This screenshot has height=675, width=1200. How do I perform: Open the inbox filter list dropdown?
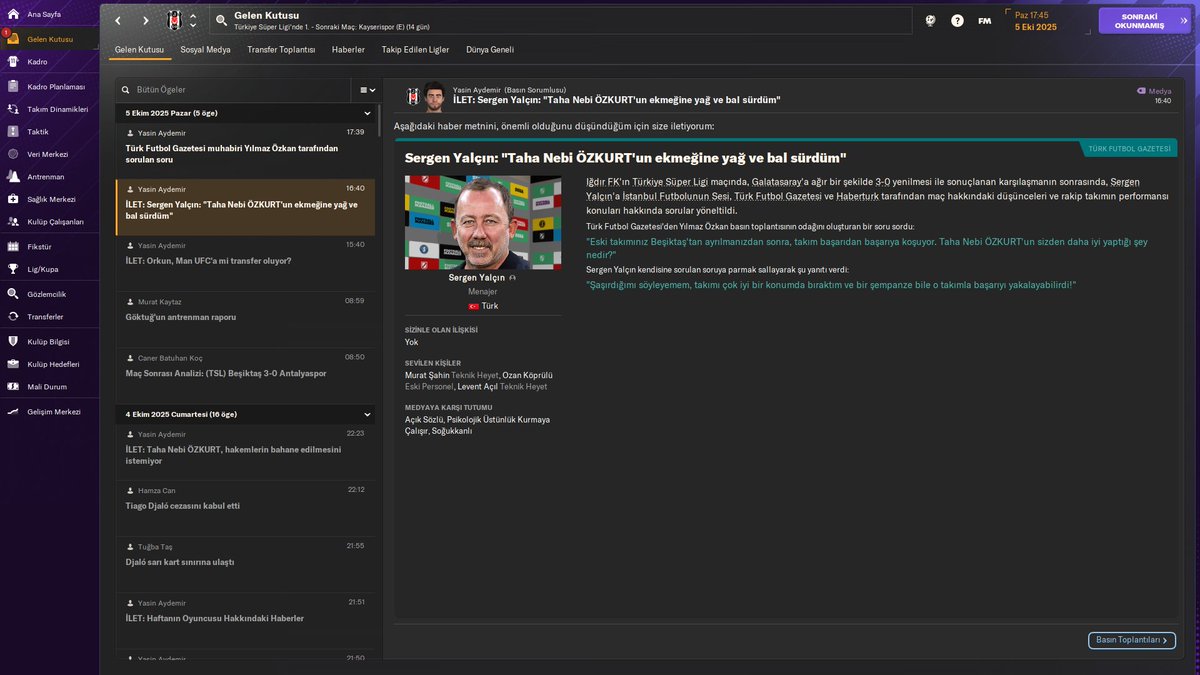(x=368, y=90)
